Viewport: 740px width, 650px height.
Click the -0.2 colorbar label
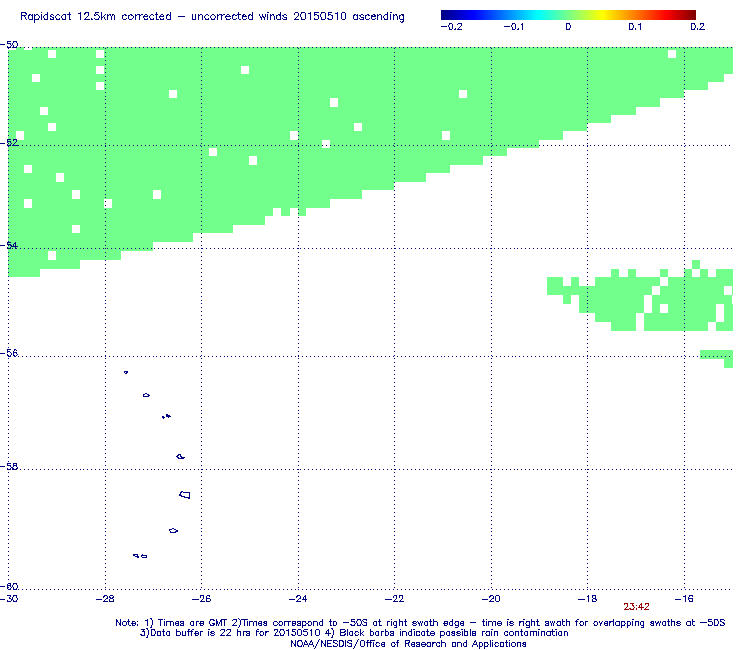451,27
